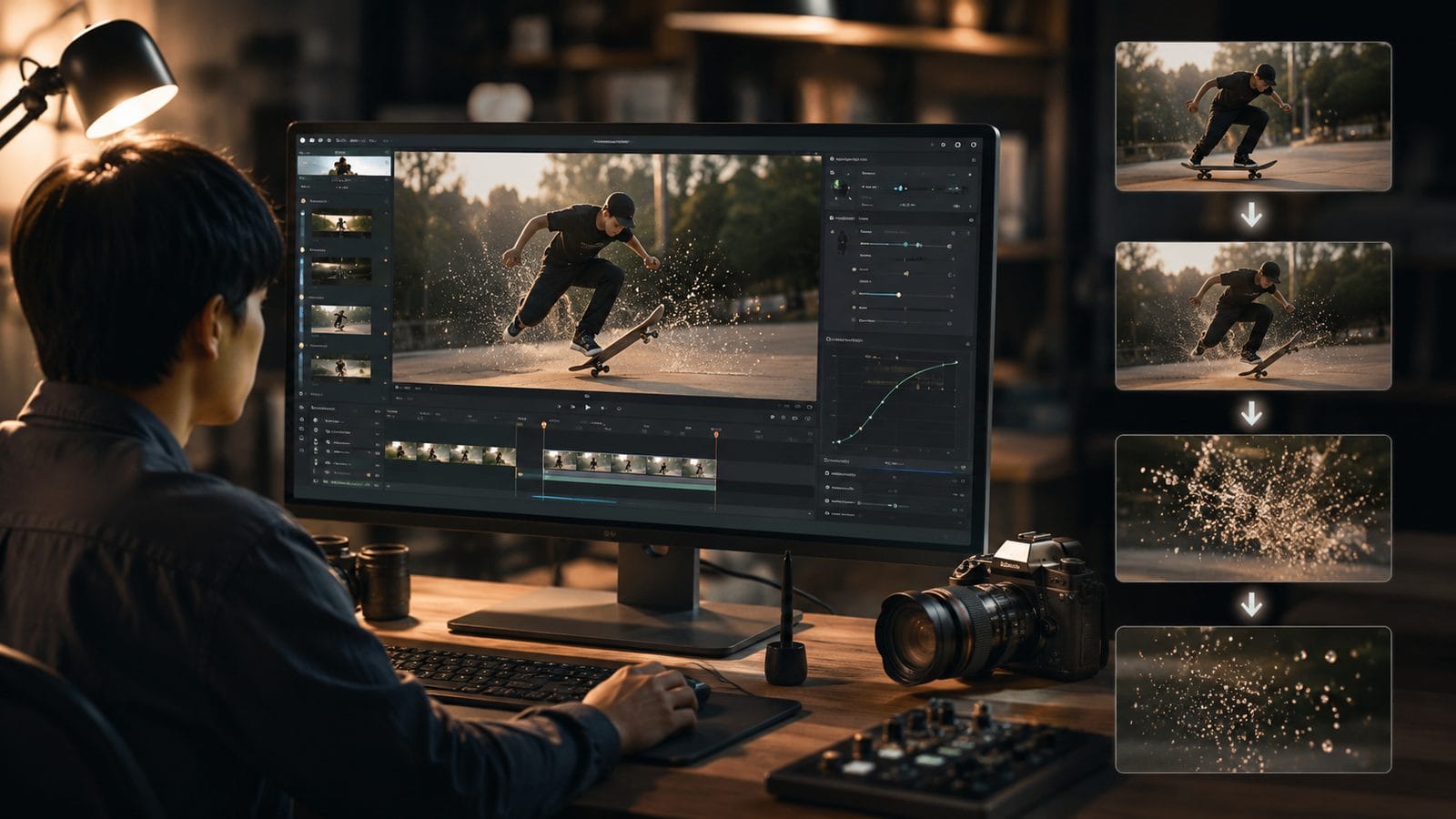Click the blue waveform line at timeline bottom
This screenshot has width=1456, height=819.
(x=574, y=500)
